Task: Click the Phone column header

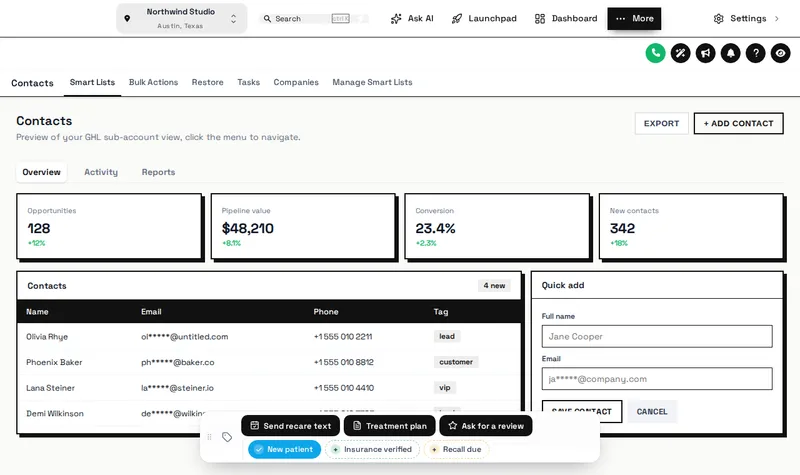Action: pos(326,312)
